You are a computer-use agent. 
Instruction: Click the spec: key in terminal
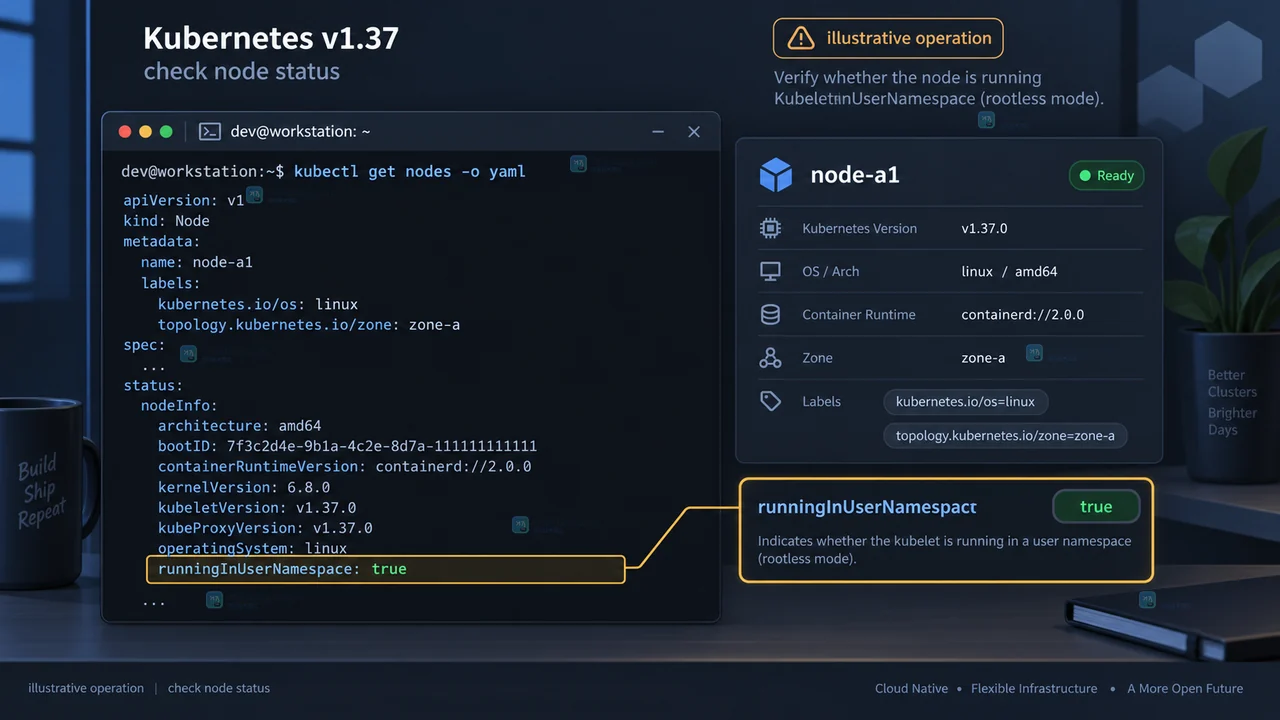point(145,345)
